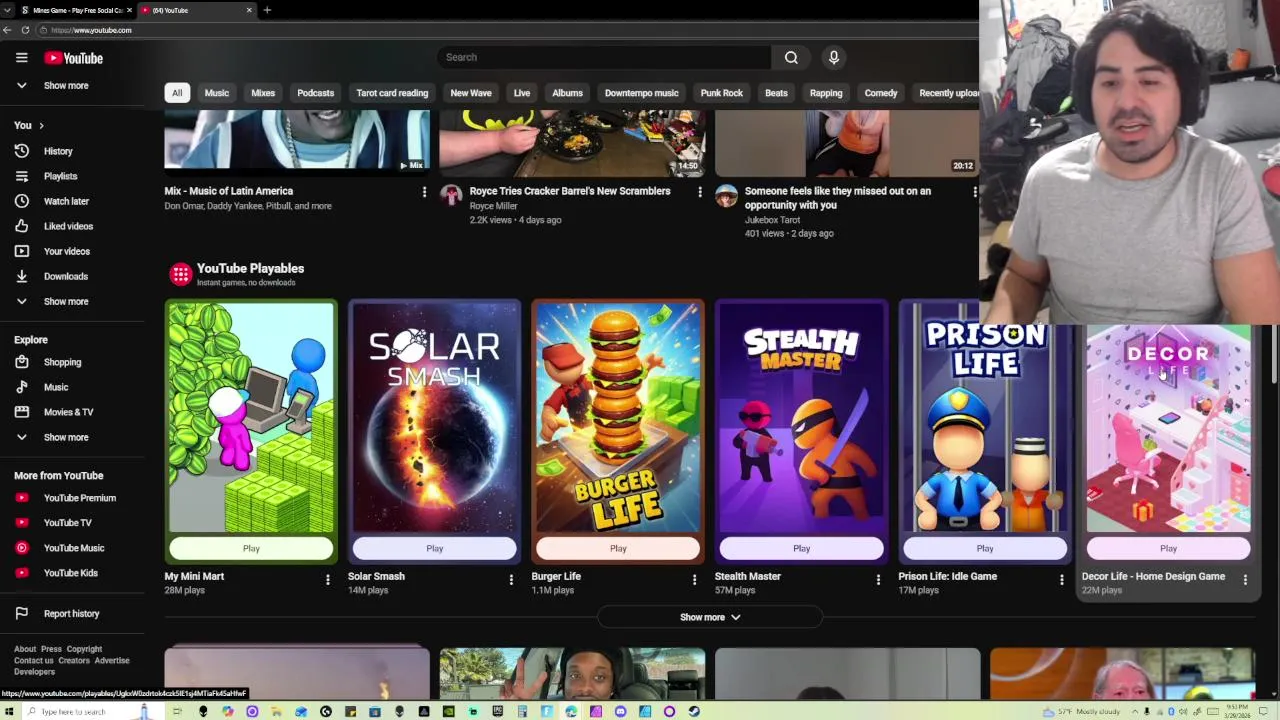The height and width of the screenshot is (720, 1280).
Task: Go to the YouTube home logo
Action: click(73, 58)
